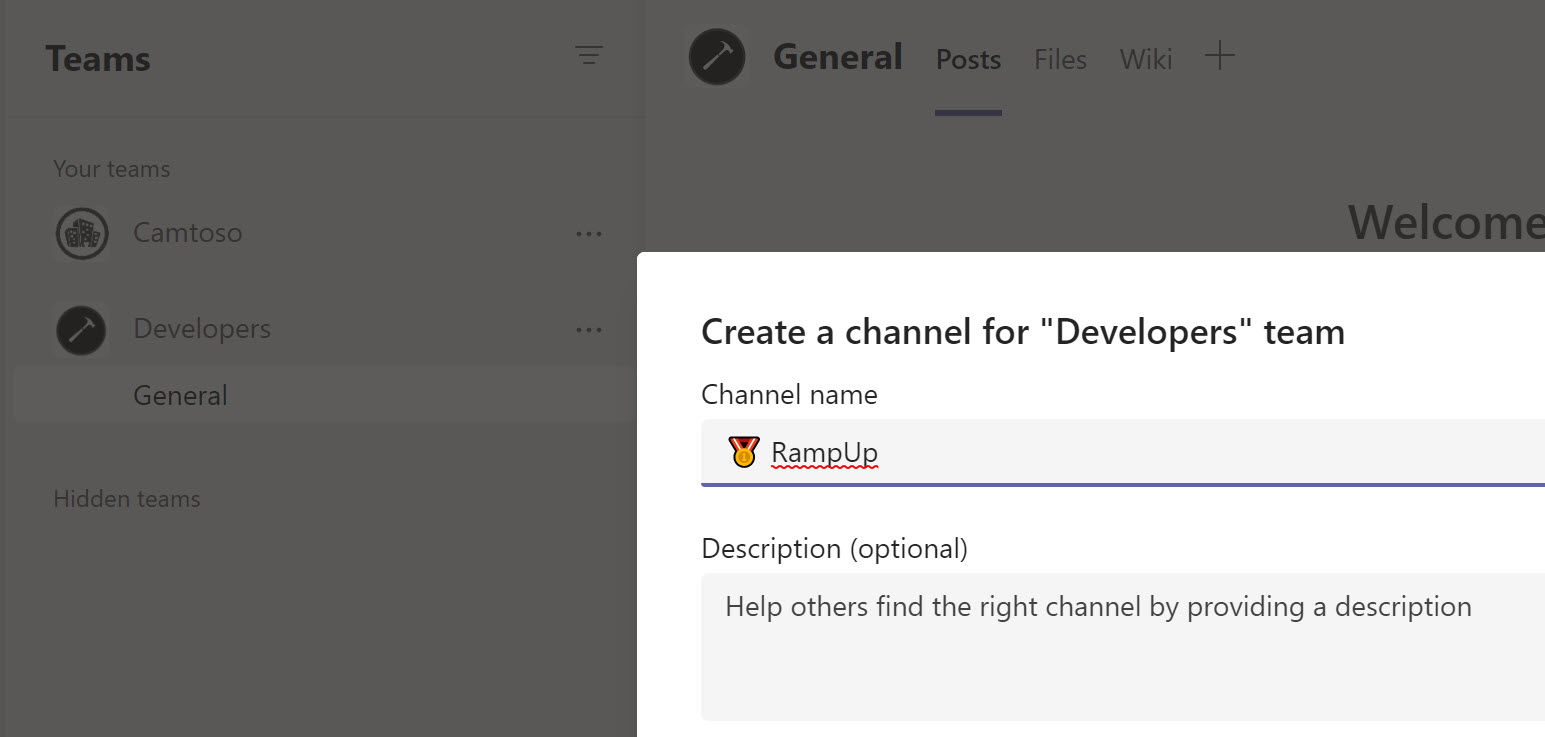Click the Camtoso team avatar icon
Viewport: 1545px width, 737px height.
pyautogui.click(x=81, y=234)
